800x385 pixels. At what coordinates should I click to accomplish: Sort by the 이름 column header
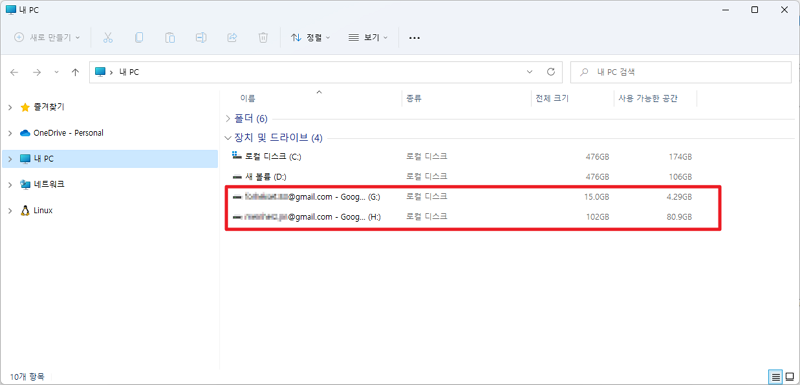(x=247, y=98)
